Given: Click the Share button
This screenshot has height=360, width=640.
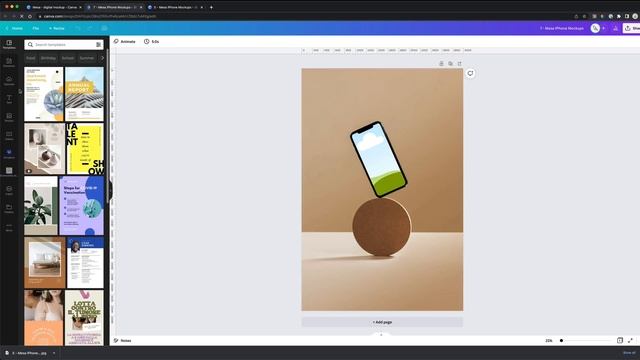Looking at the screenshot, I should coord(631,28).
